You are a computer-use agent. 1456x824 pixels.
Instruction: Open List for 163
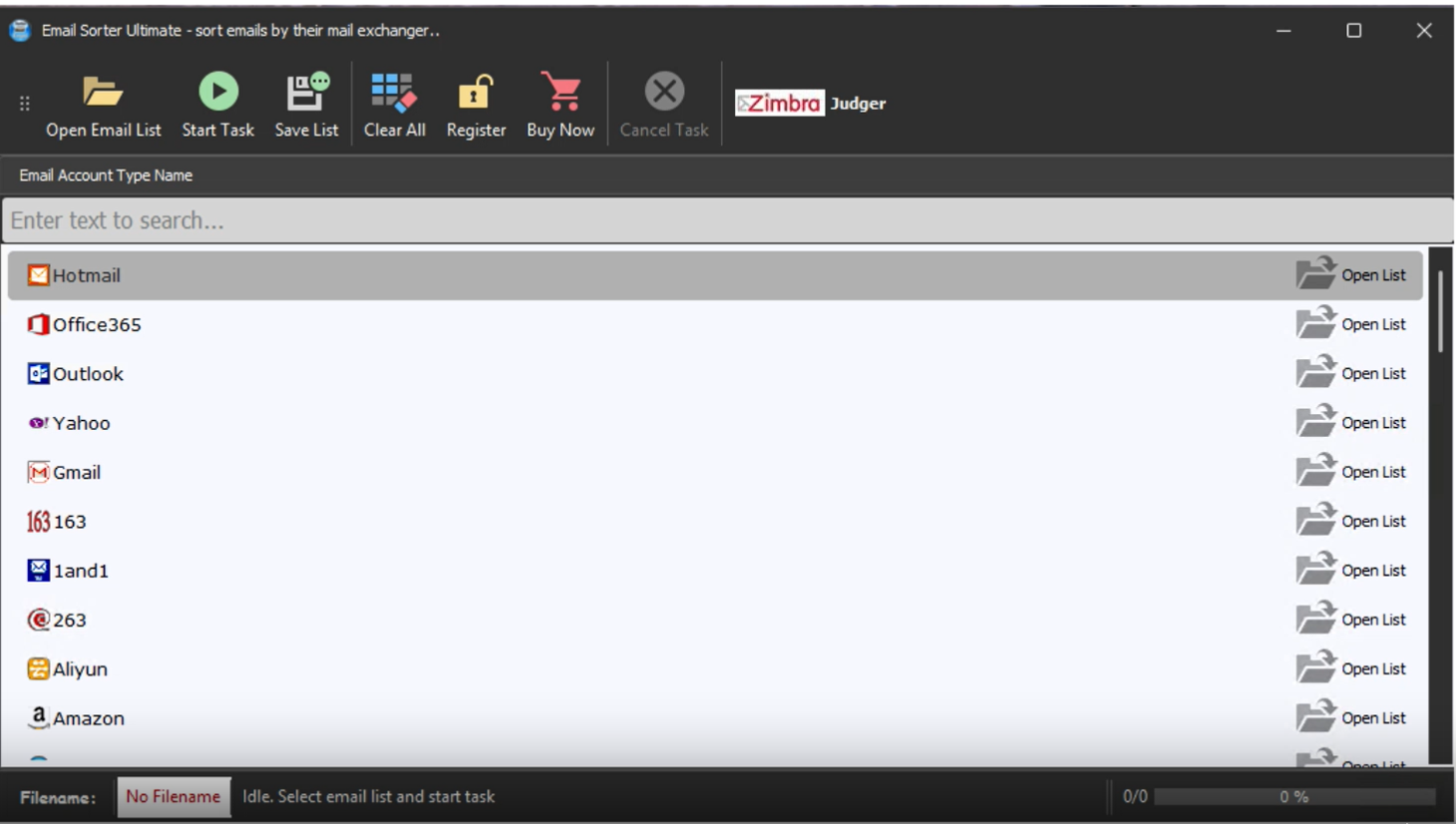tap(1351, 520)
